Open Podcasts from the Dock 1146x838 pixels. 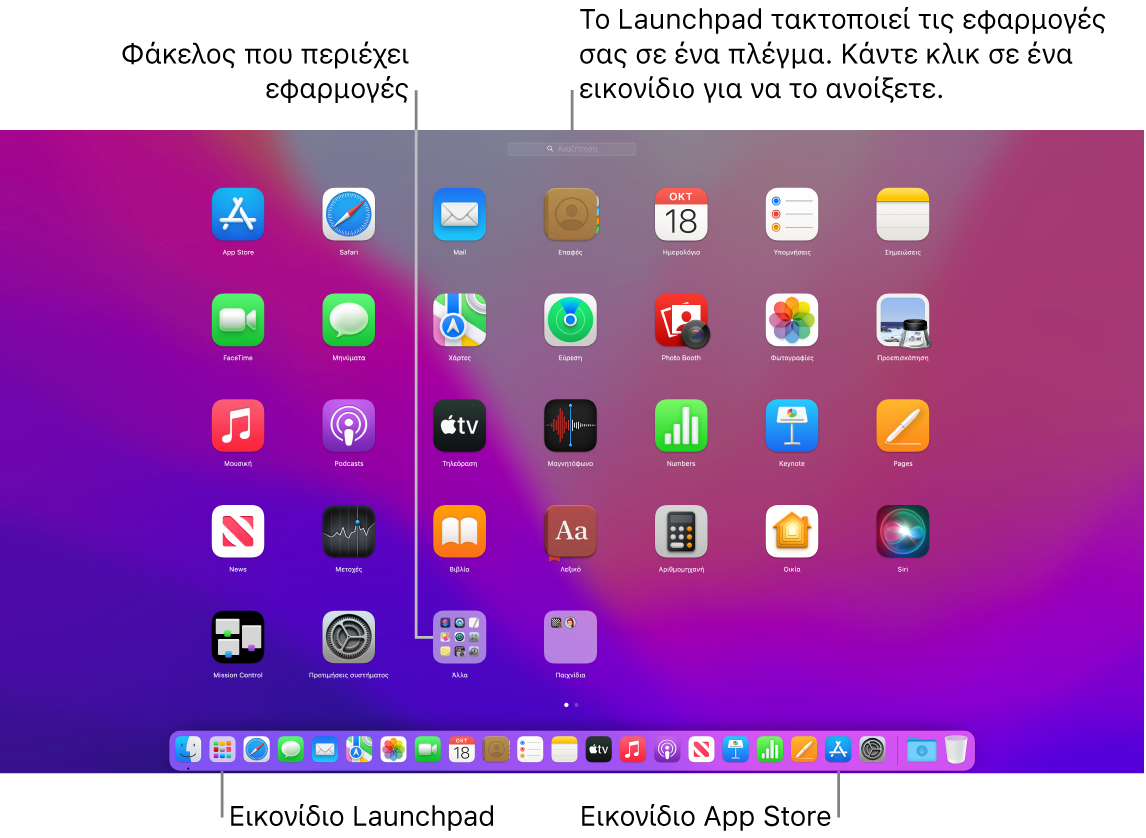click(x=667, y=750)
